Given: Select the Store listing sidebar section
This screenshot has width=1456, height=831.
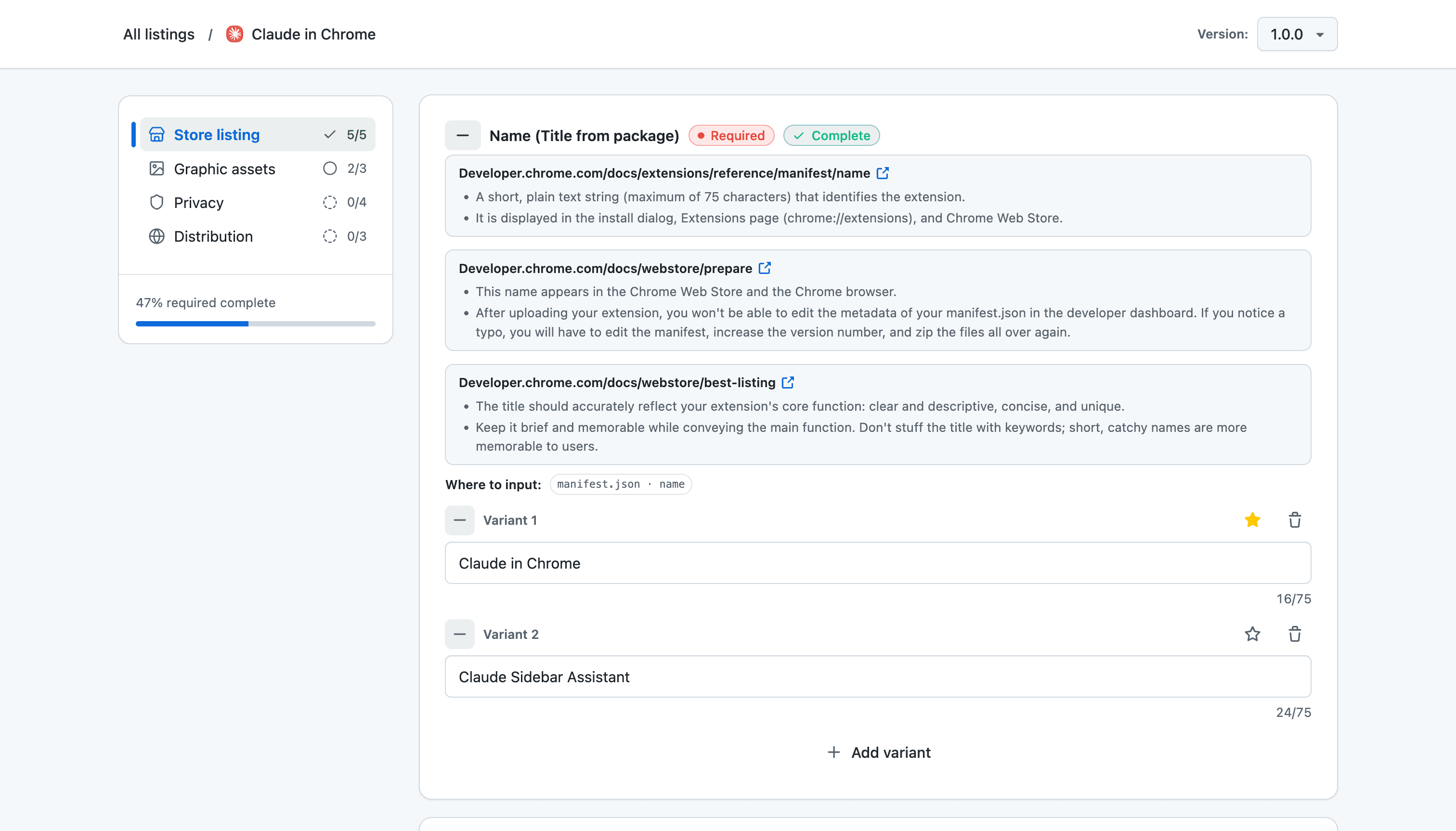Looking at the screenshot, I should (x=258, y=135).
